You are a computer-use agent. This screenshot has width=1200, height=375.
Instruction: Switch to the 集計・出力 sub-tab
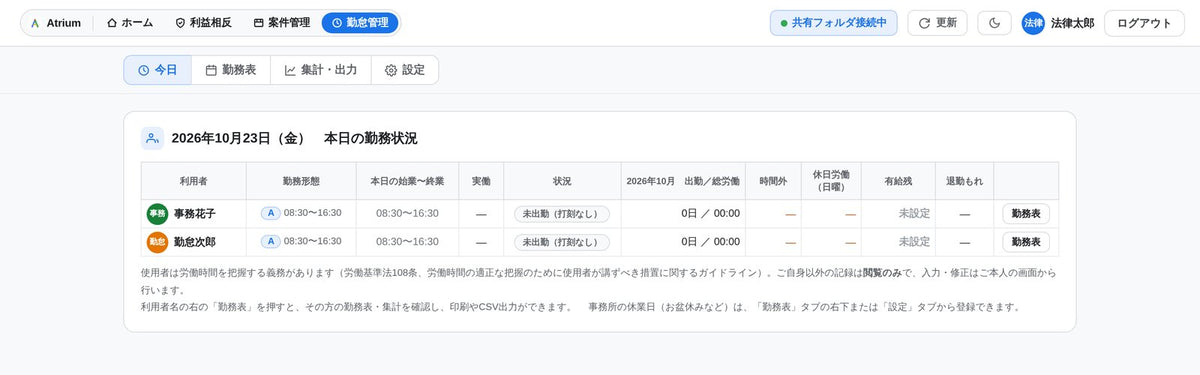(x=320, y=70)
